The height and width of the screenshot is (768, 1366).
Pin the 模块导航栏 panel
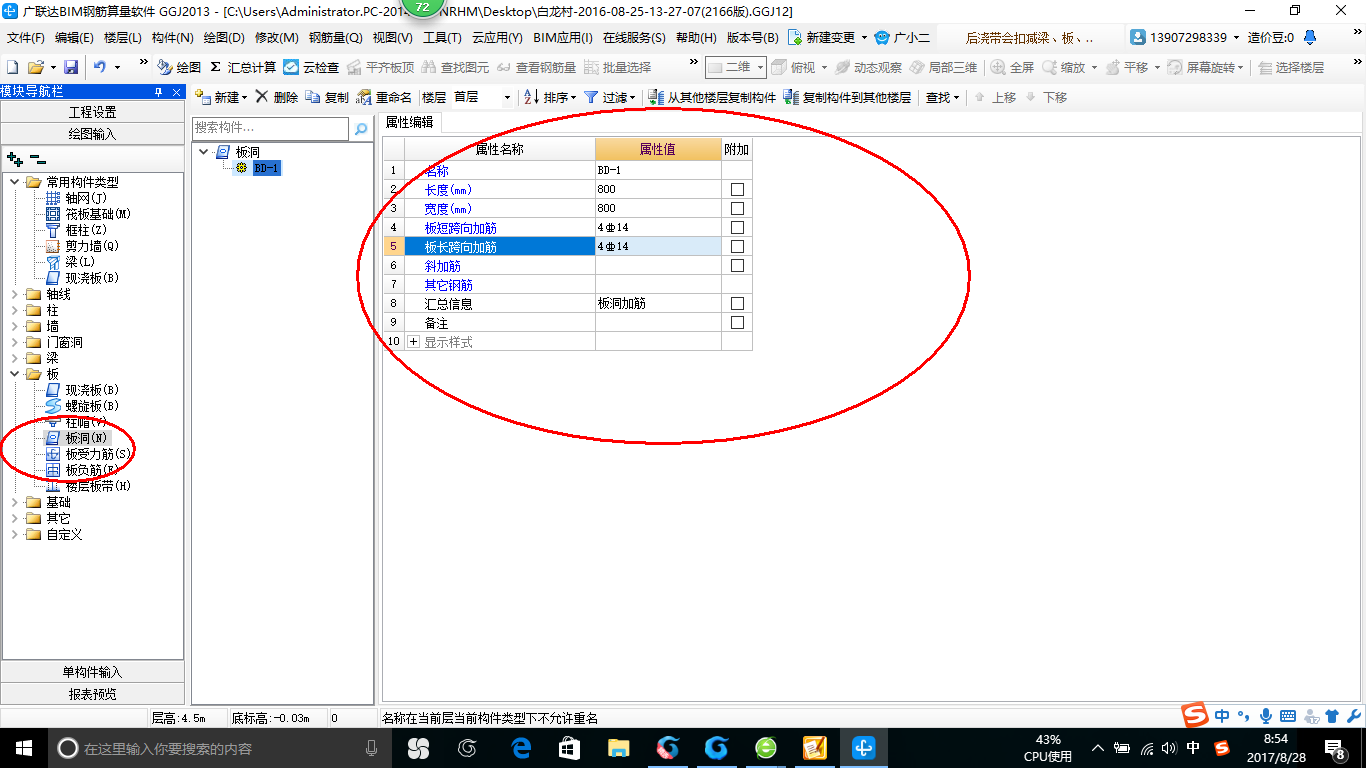click(158, 92)
